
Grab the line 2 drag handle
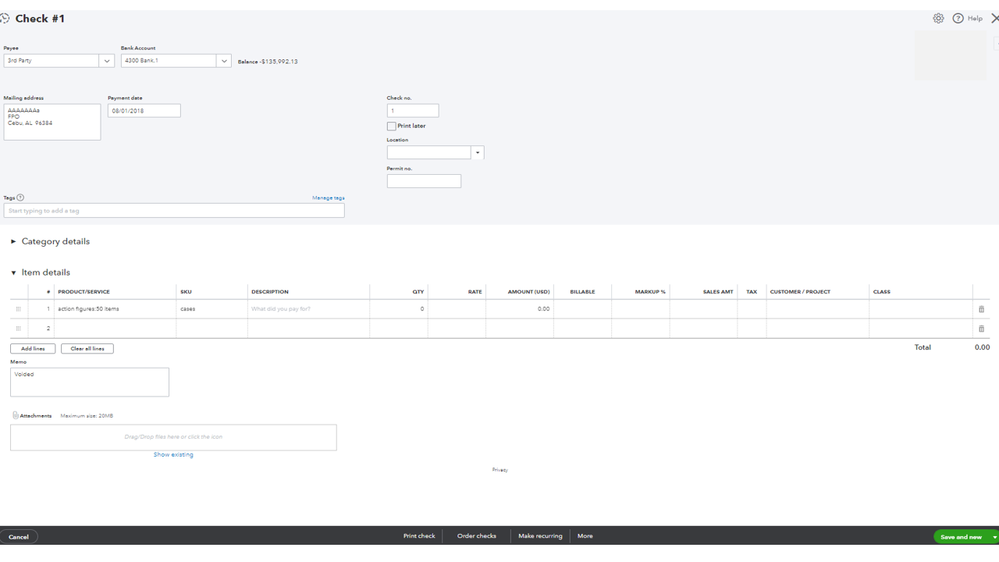click(x=18, y=329)
